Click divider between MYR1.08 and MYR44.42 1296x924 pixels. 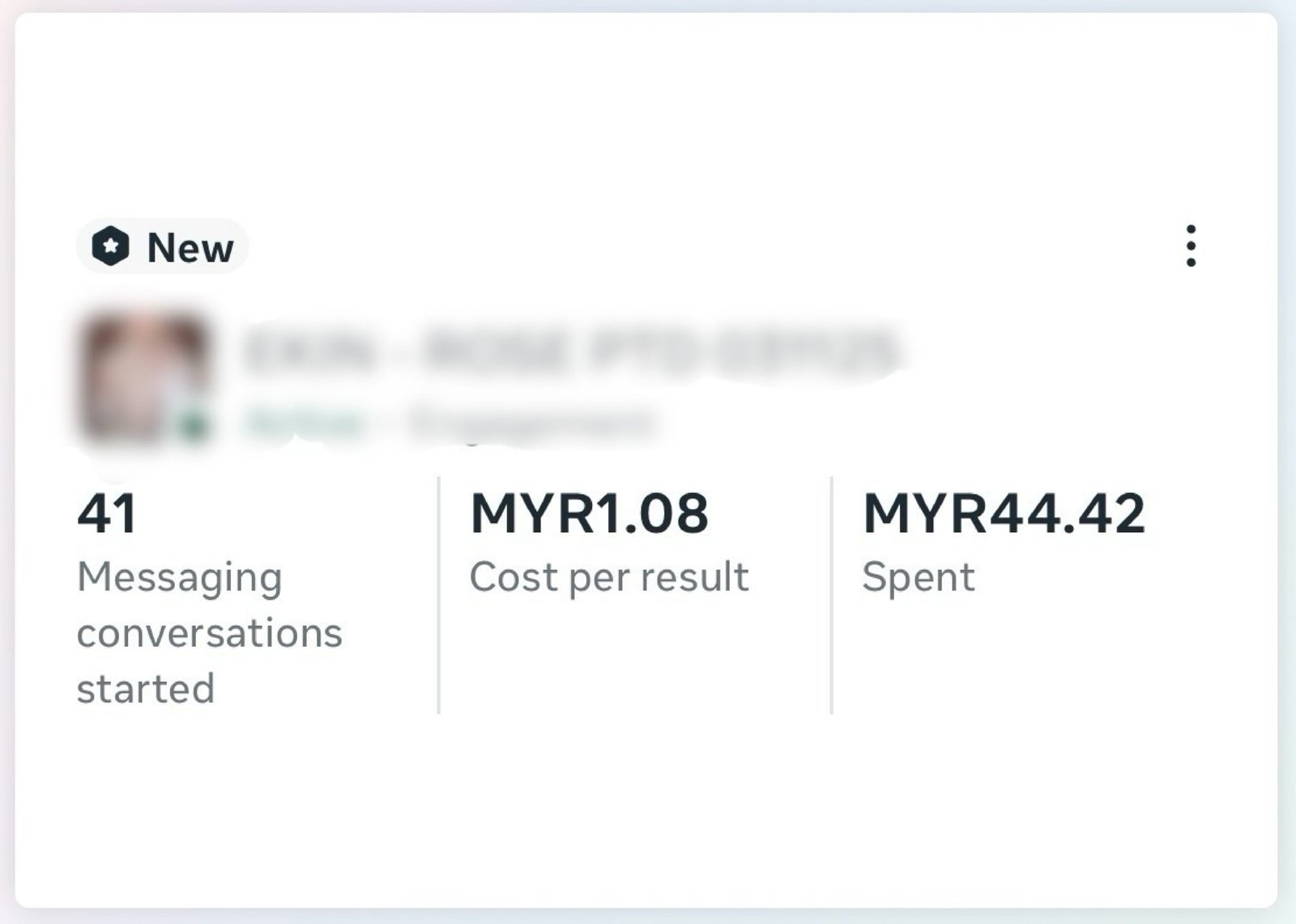tap(831, 595)
